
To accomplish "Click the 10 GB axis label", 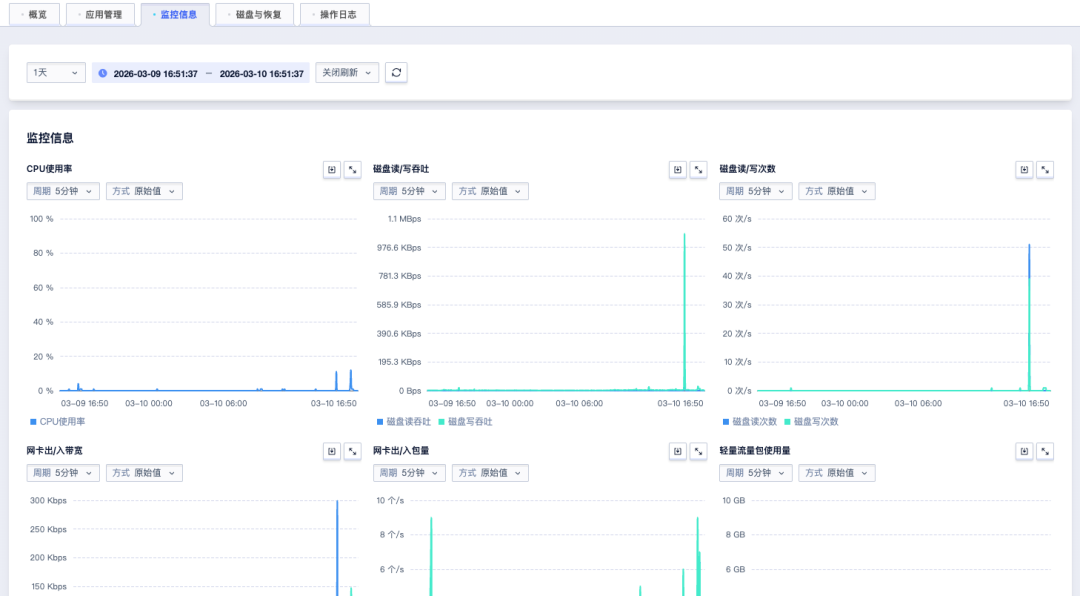I will (734, 501).
